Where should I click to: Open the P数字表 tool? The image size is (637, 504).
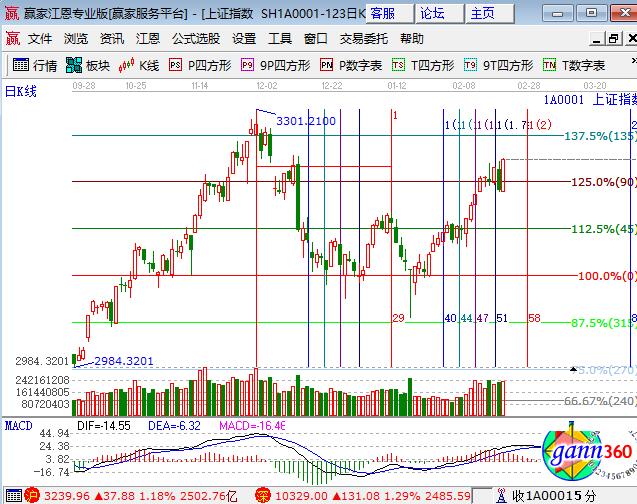coord(352,65)
